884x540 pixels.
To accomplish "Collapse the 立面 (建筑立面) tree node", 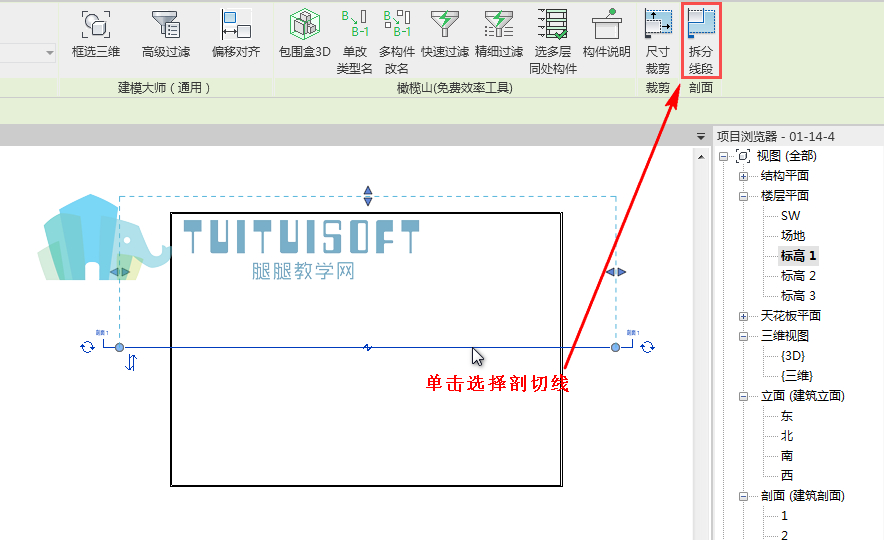I will 743,397.
